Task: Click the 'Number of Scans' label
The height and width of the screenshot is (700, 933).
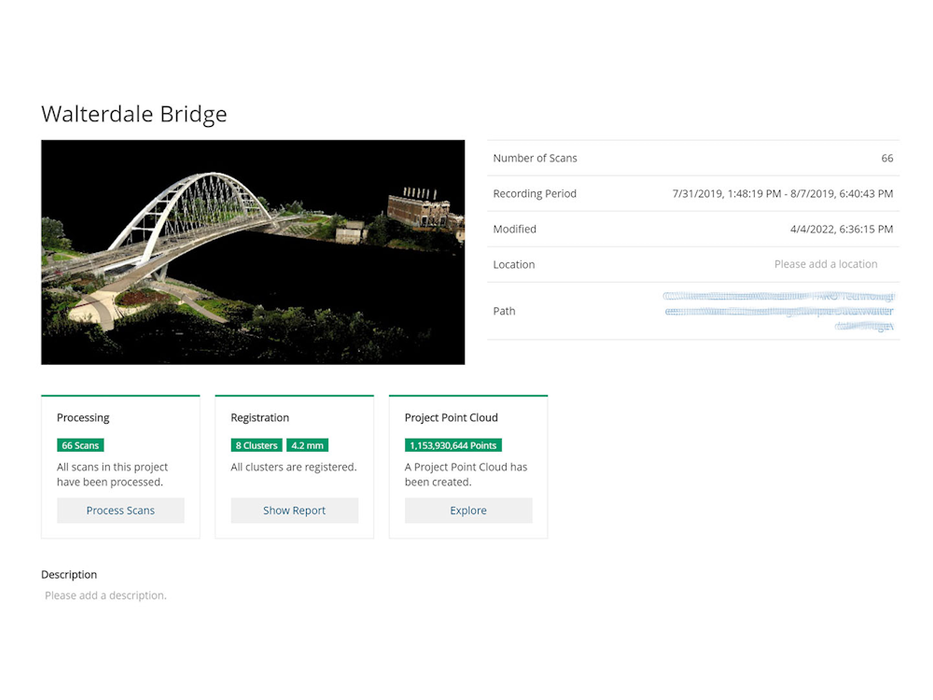Action: coord(535,158)
